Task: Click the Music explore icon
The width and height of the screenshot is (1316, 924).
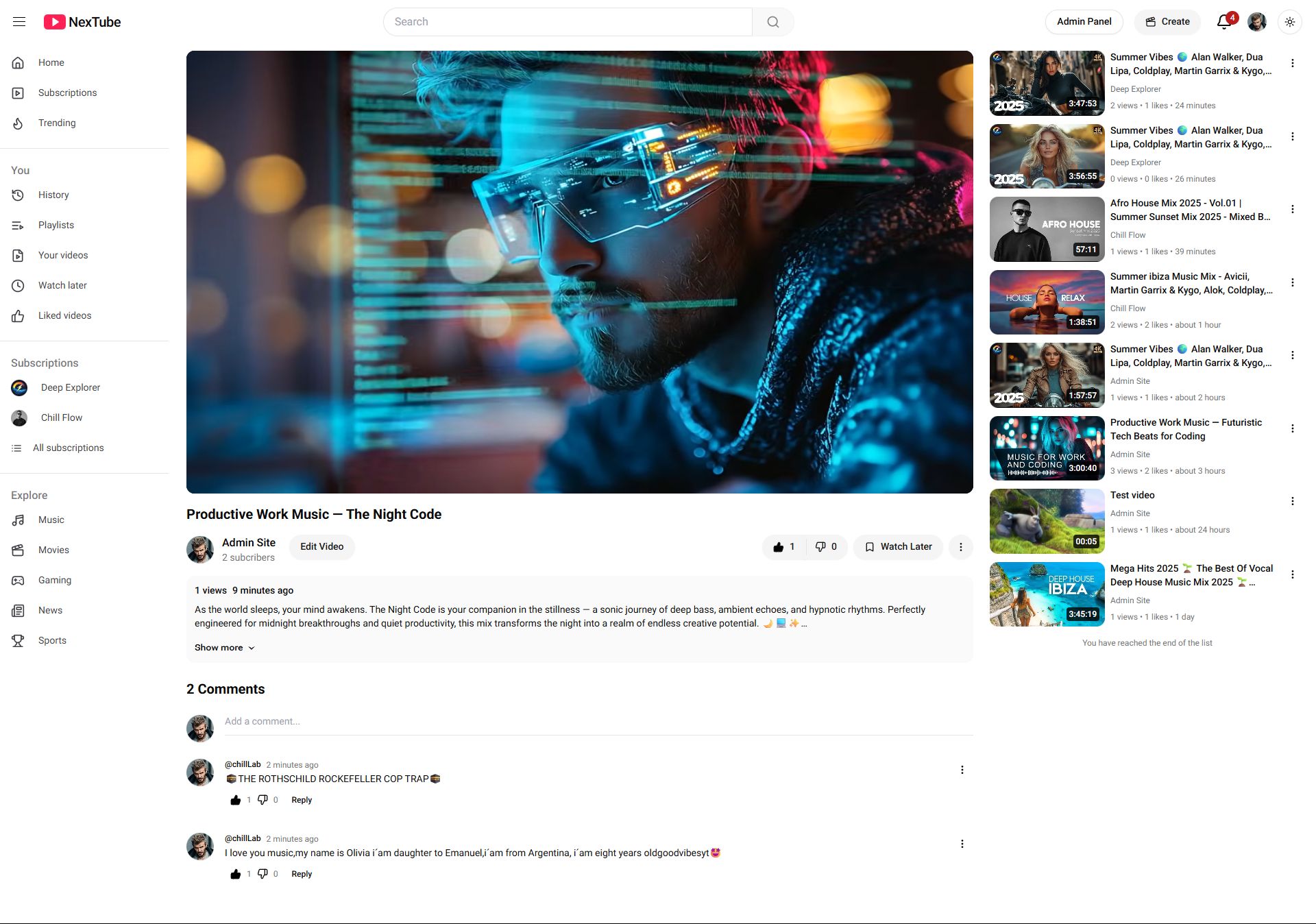Action: (19, 520)
